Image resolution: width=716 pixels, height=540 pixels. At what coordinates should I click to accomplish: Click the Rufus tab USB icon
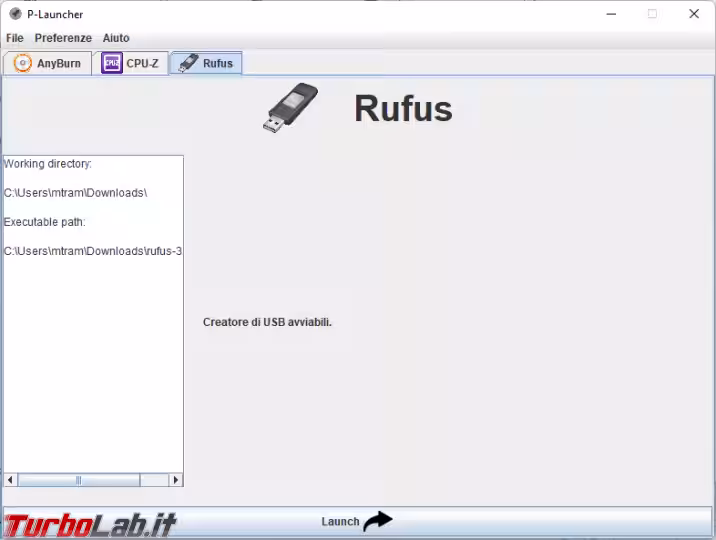click(188, 63)
